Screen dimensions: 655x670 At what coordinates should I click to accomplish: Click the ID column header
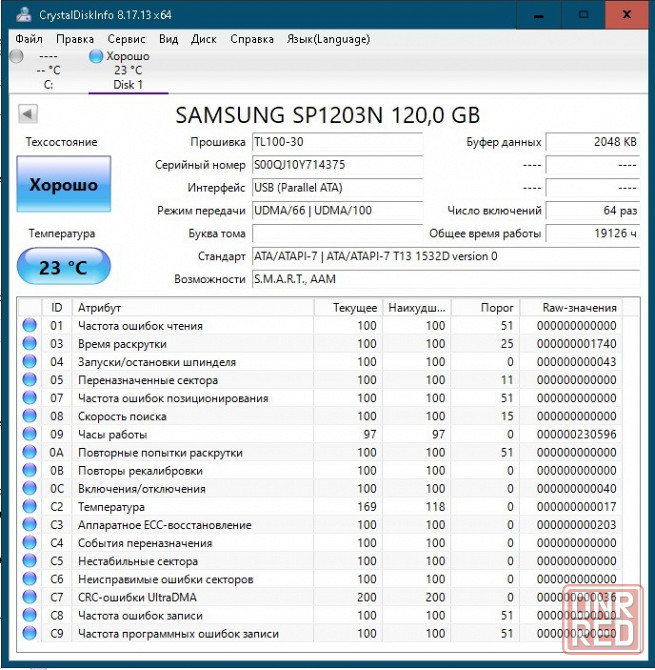click(57, 308)
